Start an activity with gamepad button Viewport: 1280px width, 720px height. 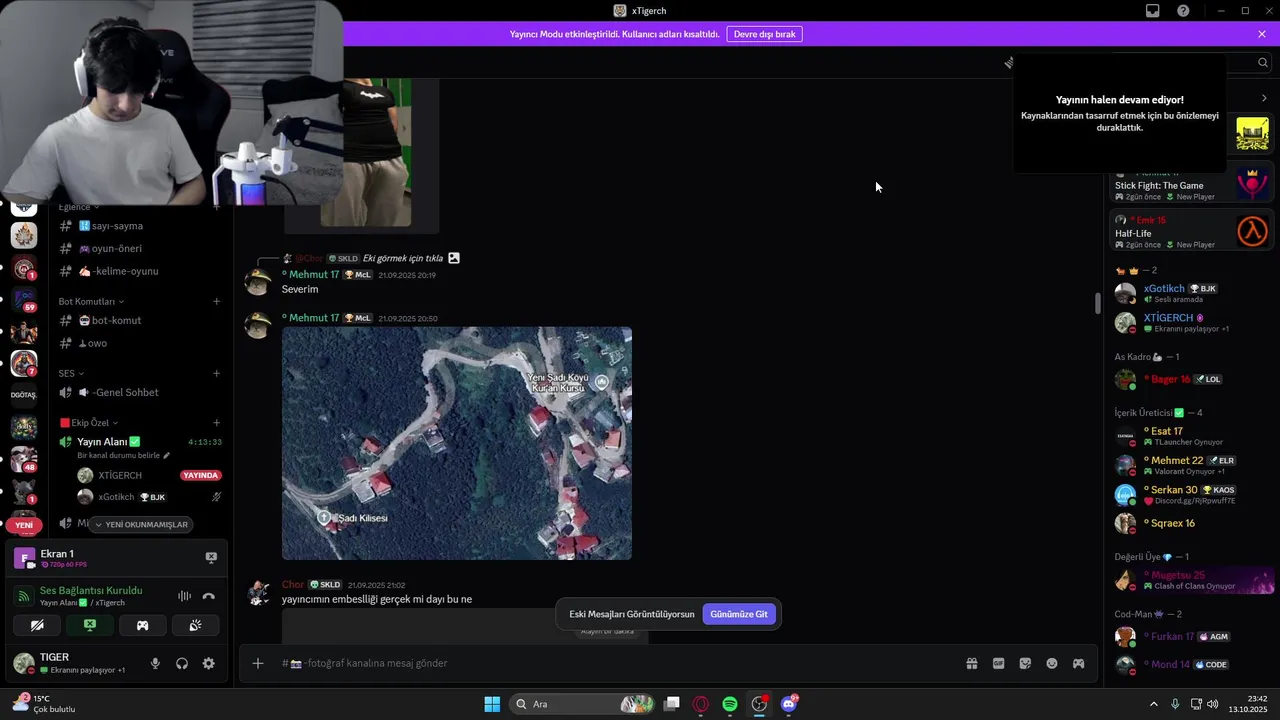pyautogui.click(x=142, y=625)
